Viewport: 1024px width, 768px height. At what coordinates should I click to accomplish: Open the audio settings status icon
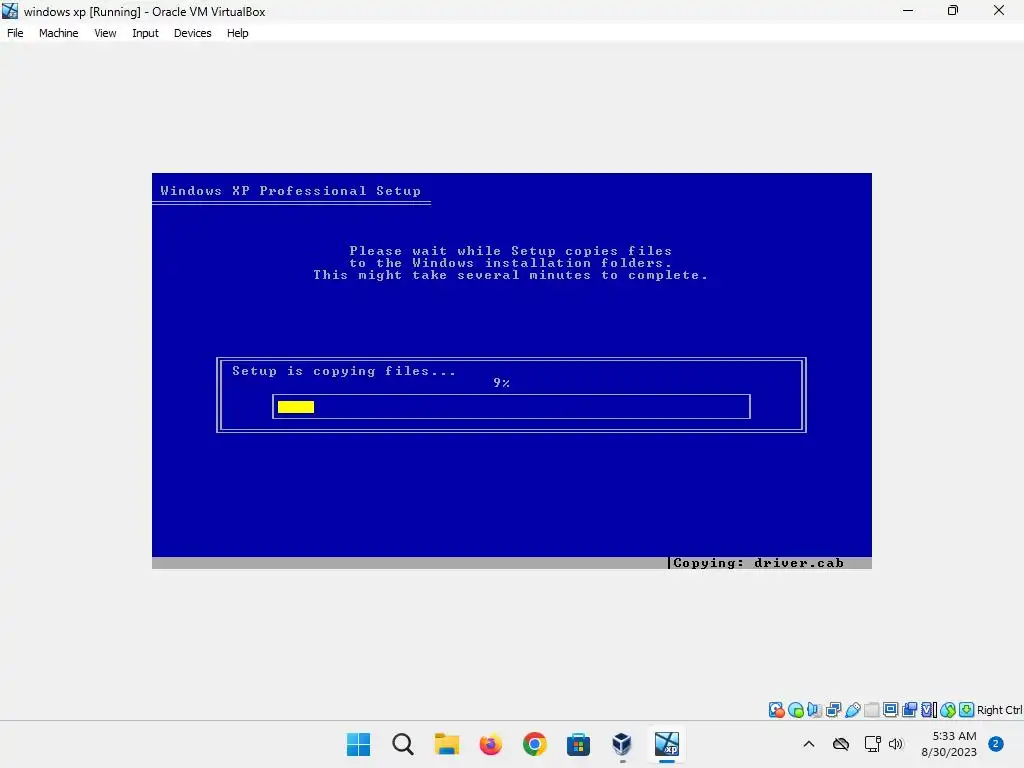(814, 710)
